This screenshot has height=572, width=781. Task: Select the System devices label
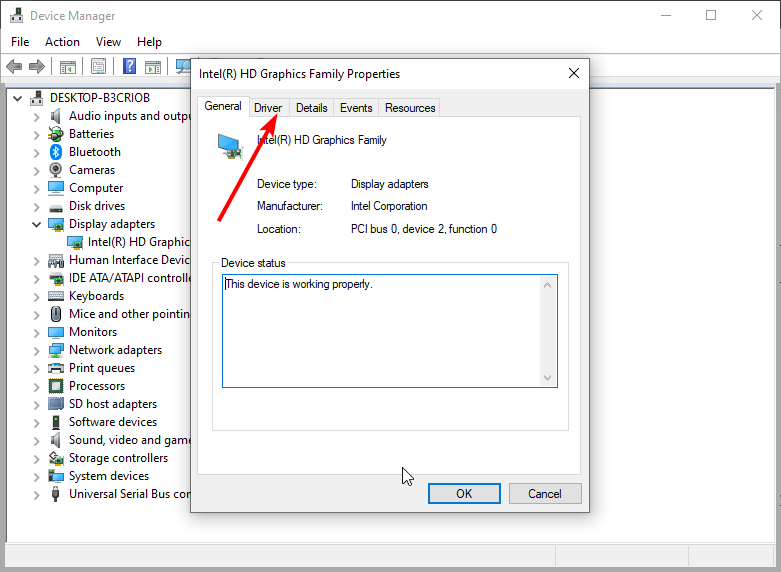109,476
